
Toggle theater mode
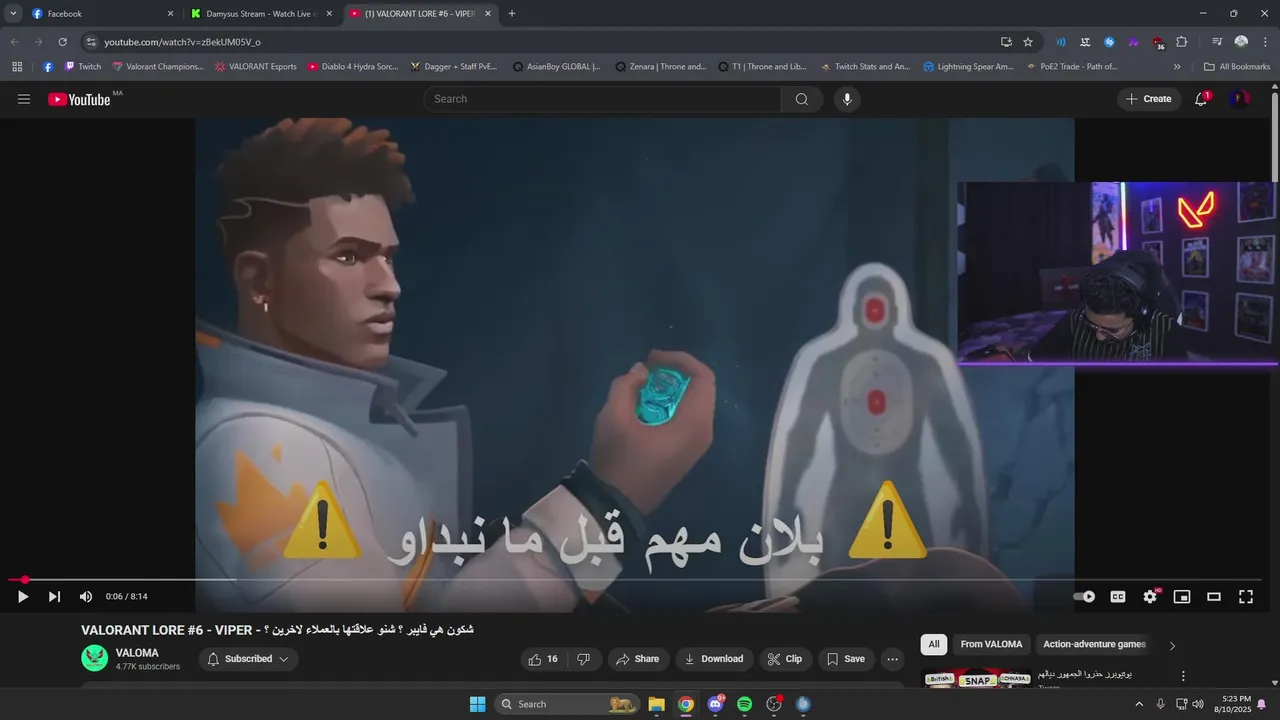1214,597
